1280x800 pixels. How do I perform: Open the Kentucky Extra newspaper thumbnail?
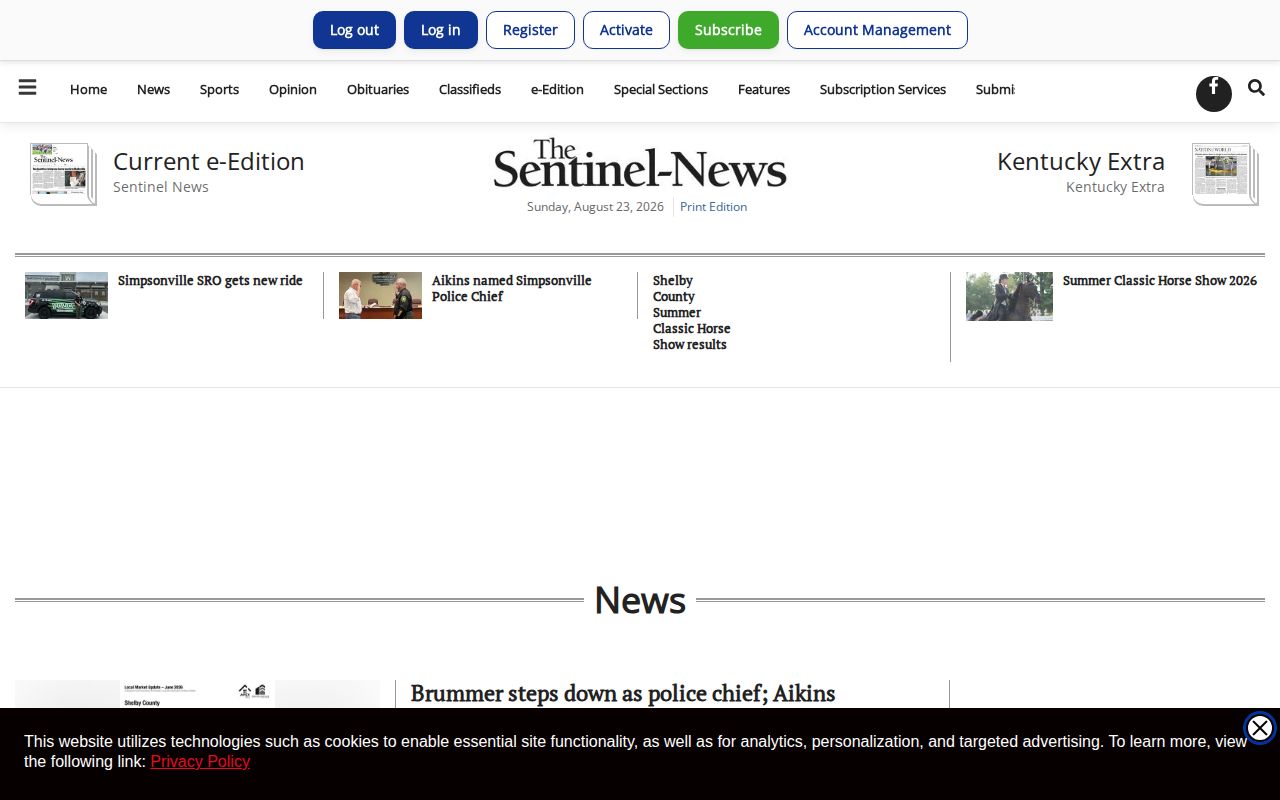[x=1225, y=174]
